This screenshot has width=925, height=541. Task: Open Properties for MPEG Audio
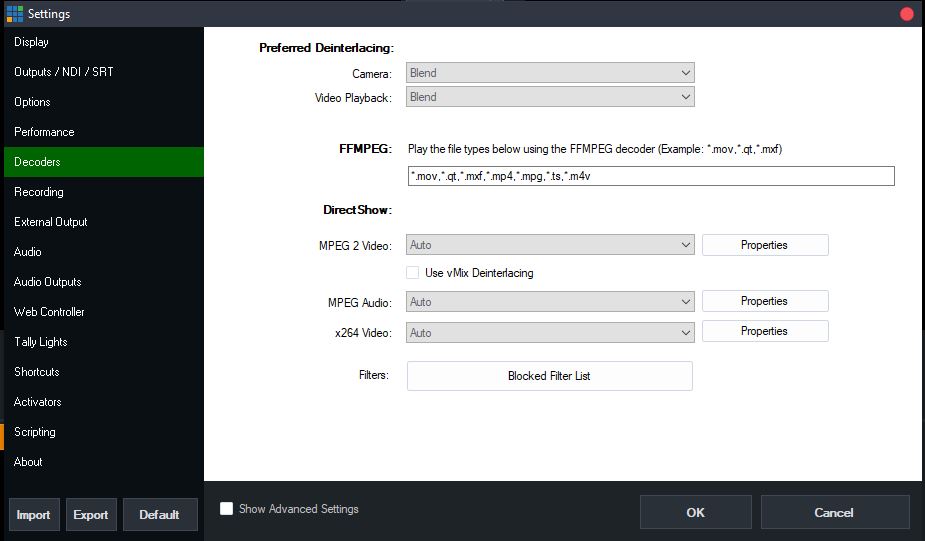point(765,301)
